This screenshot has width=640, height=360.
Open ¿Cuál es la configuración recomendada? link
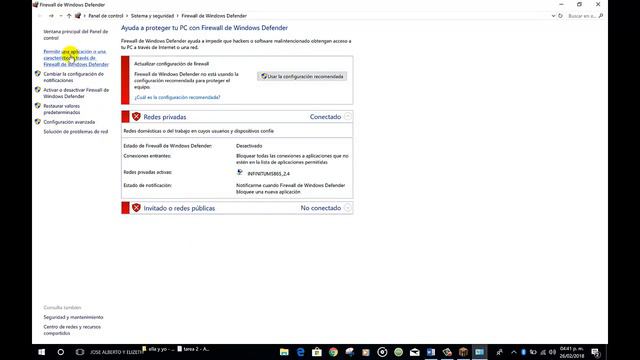(177, 97)
